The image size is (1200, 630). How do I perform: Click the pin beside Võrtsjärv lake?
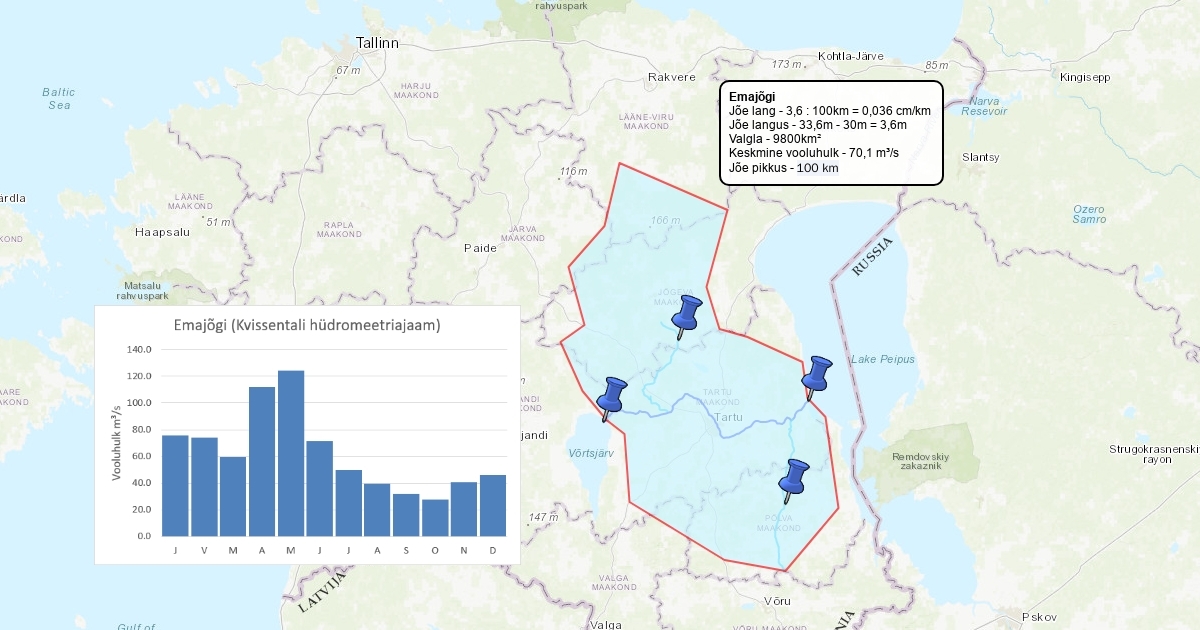click(610, 397)
